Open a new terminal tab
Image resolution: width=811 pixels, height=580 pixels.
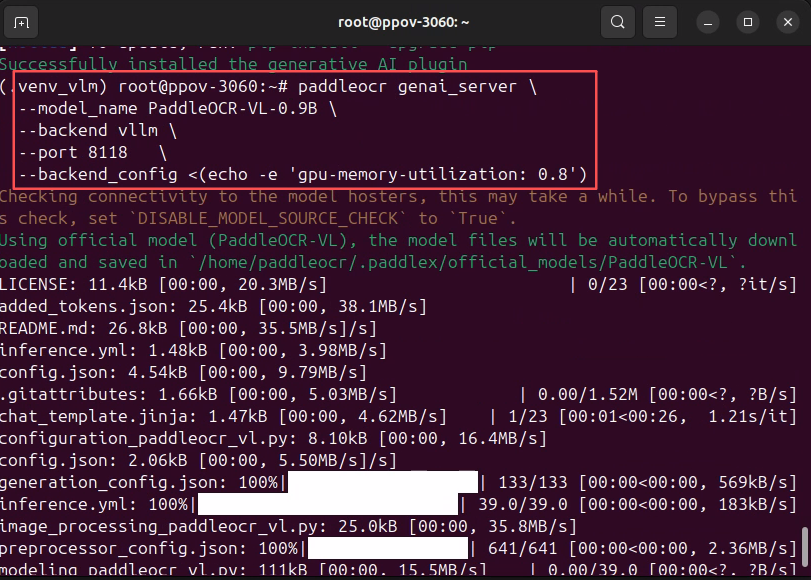coord(21,22)
